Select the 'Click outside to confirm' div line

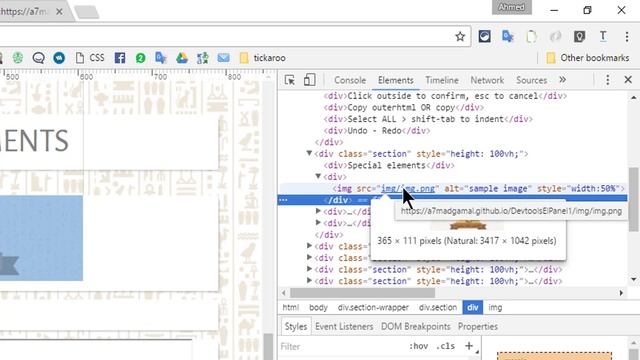coord(445,96)
